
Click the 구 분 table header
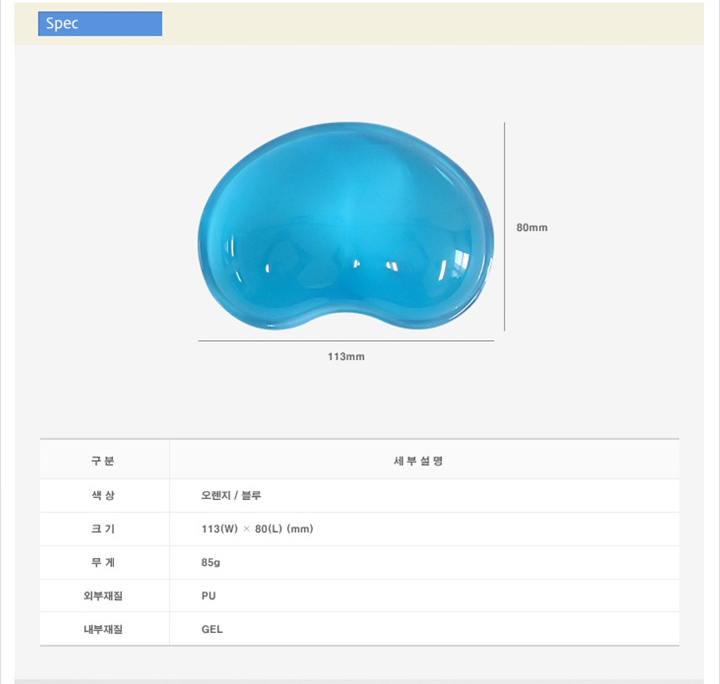[103, 460]
